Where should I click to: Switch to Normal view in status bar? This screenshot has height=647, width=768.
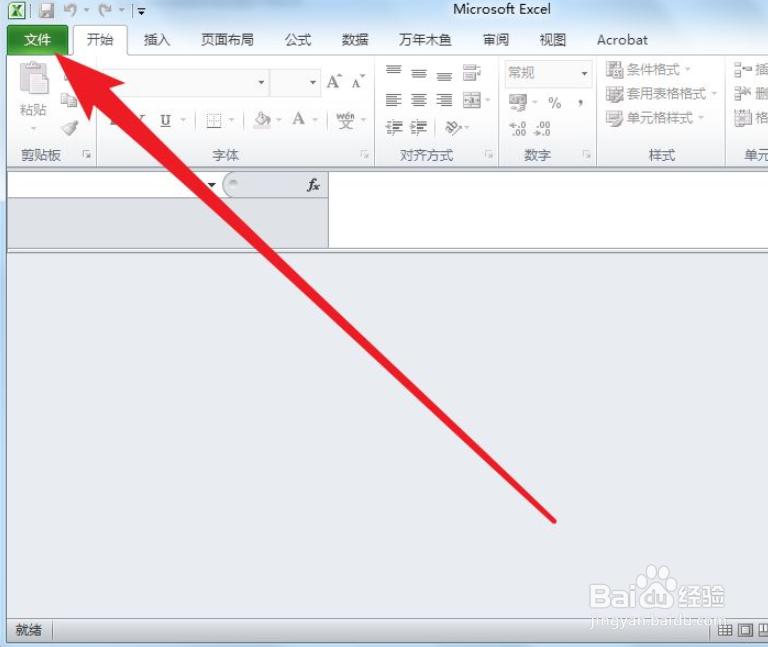[x=725, y=630]
